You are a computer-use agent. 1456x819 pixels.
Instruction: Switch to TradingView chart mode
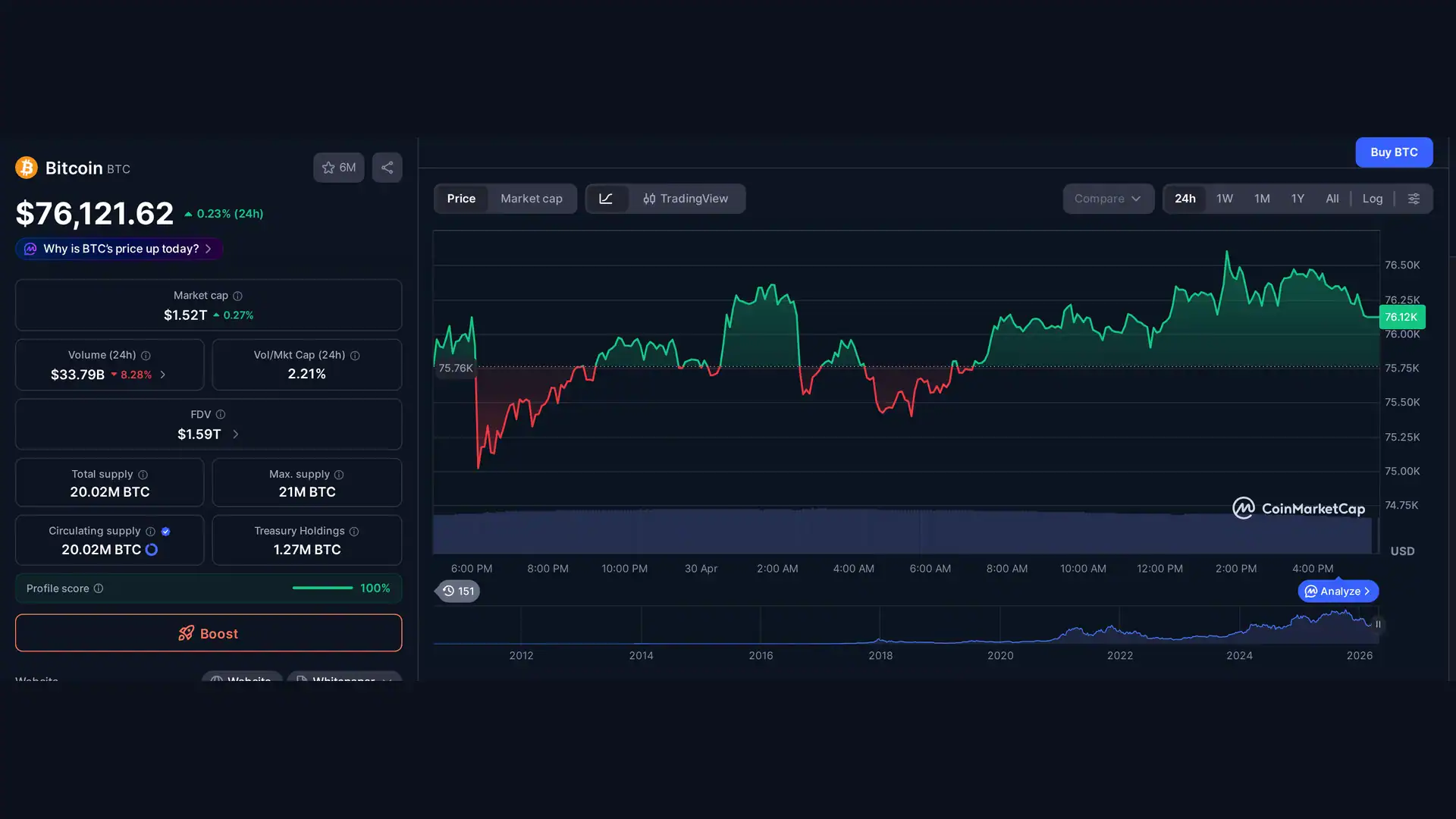coord(686,199)
